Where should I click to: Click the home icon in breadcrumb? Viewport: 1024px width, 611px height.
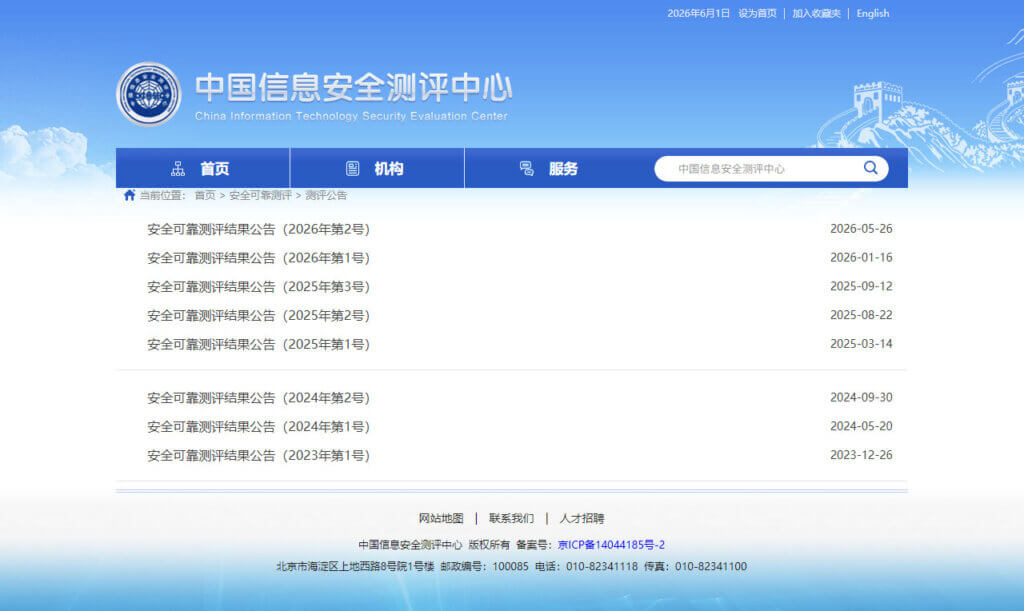click(129, 195)
